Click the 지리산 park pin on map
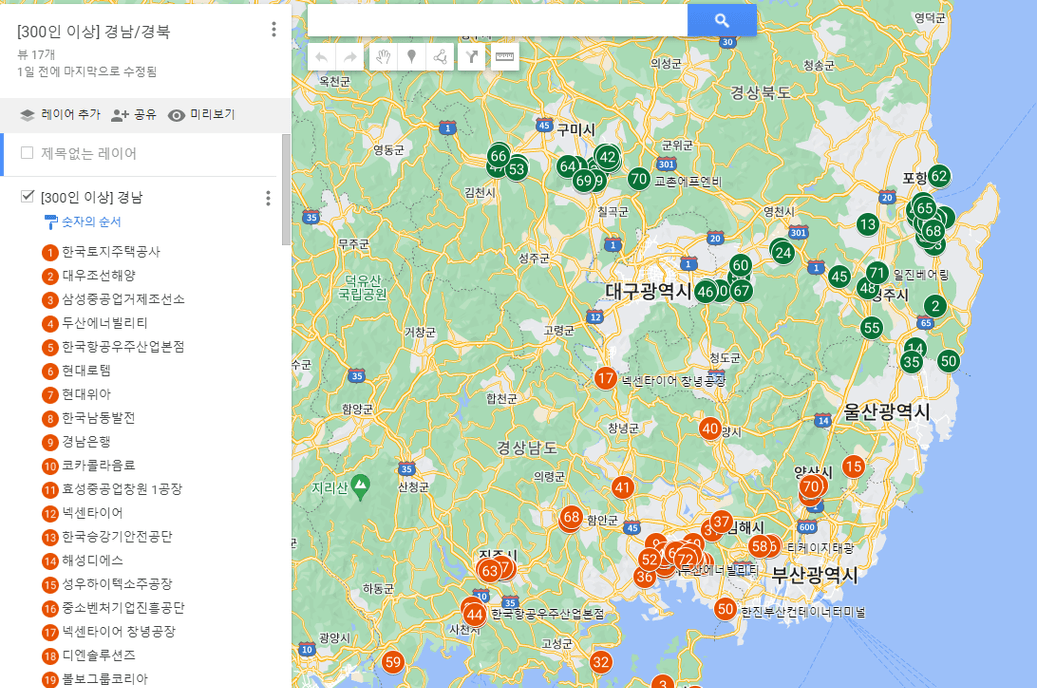The height and width of the screenshot is (688, 1037). tap(360, 487)
